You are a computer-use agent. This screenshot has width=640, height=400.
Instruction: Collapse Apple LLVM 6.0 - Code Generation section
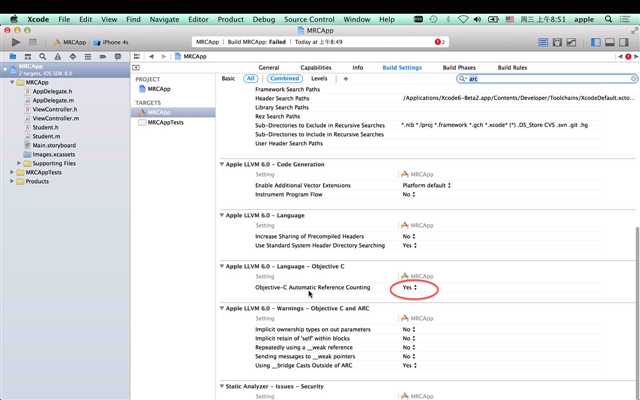[222, 164]
